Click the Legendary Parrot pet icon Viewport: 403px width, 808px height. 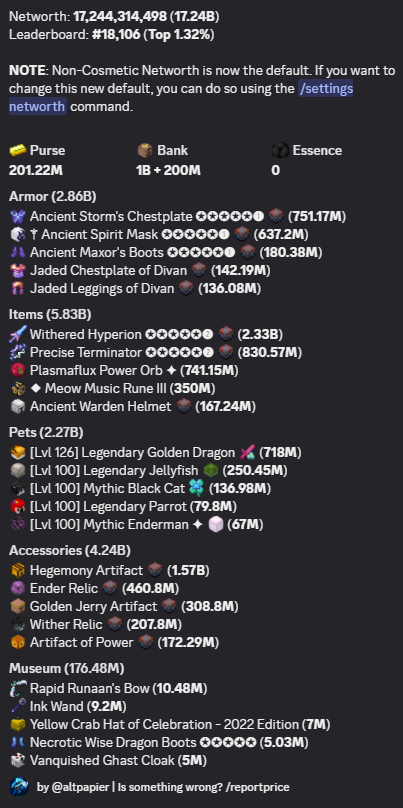18,507
